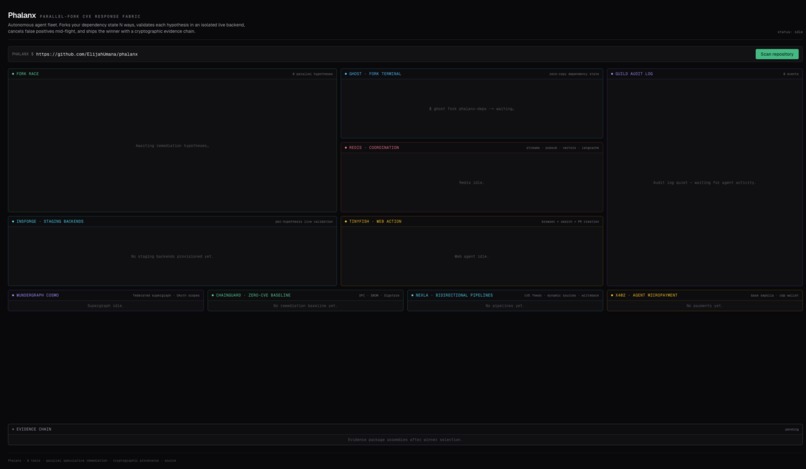
Task: Click the events count in GUILD AUDIT LOG
Action: [791, 74]
